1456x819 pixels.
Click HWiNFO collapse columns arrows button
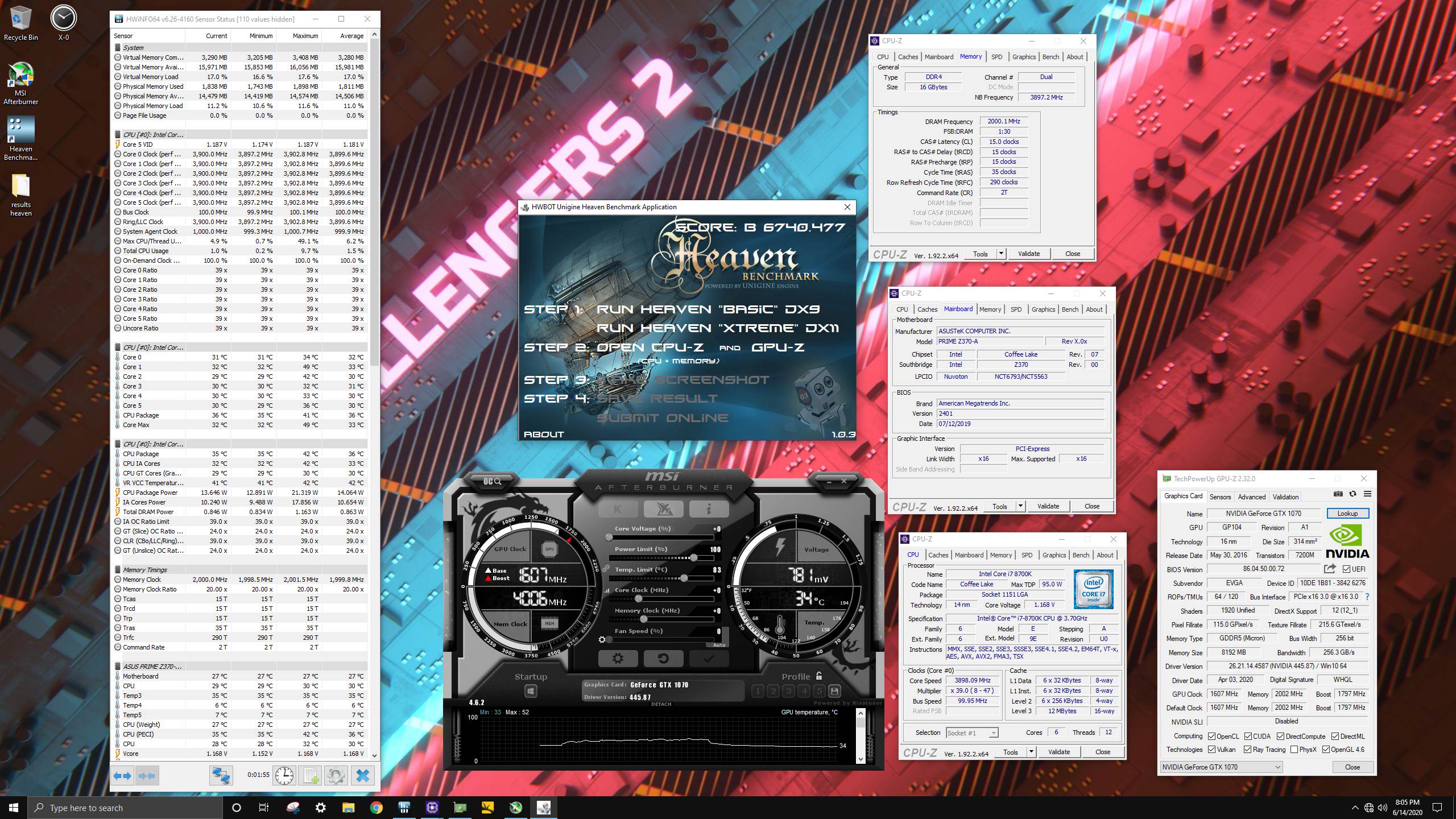[x=147, y=776]
